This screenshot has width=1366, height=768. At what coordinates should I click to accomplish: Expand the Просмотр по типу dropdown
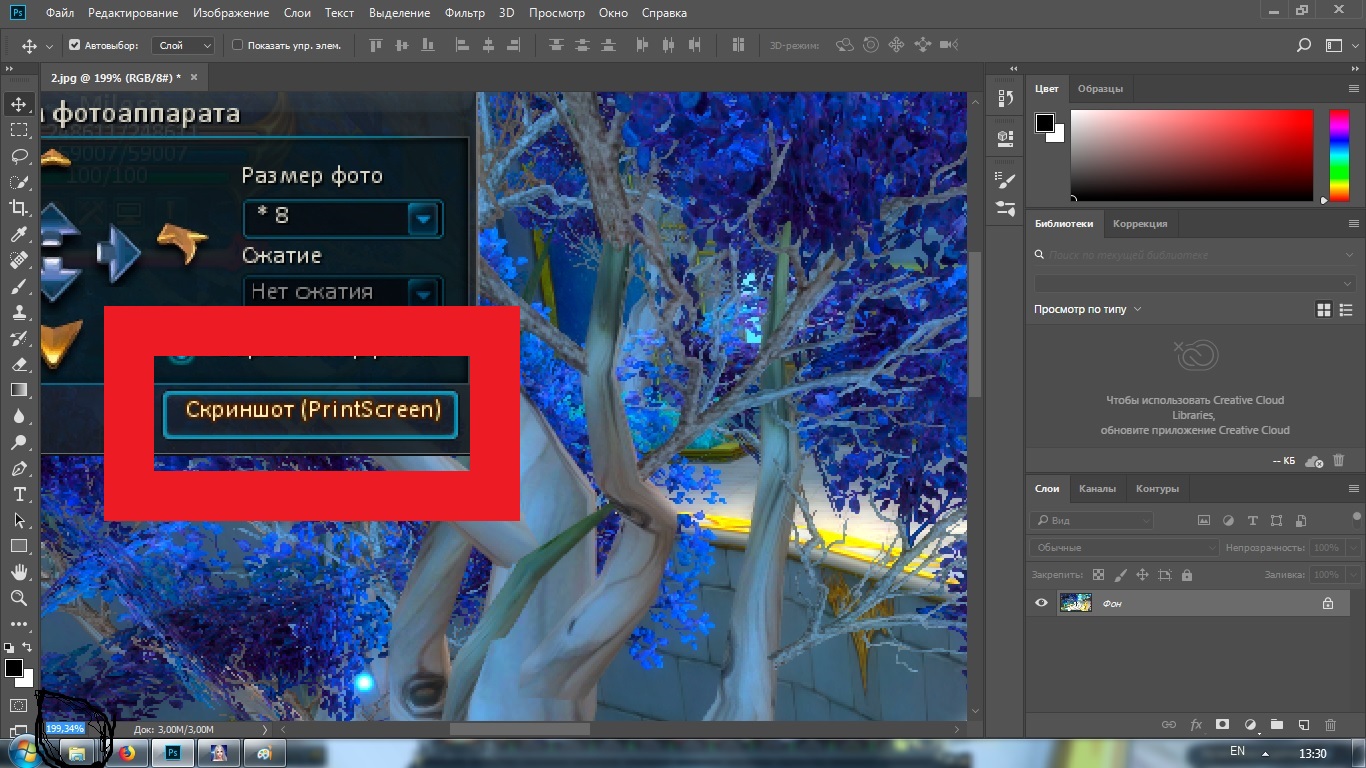tap(1088, 309)
